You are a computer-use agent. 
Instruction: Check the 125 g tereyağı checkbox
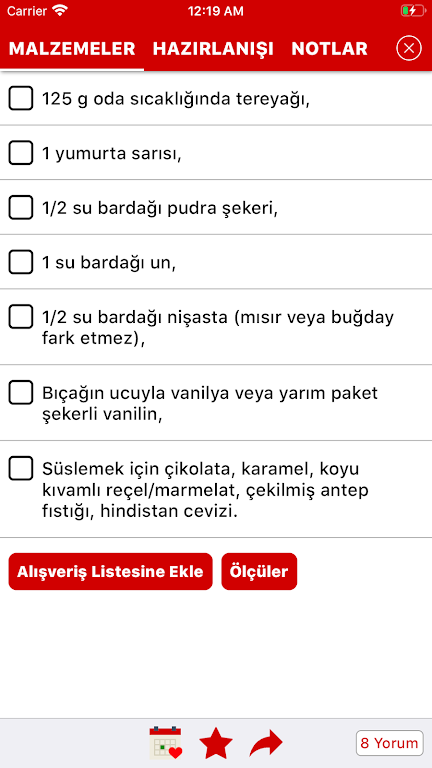click(x=21, y=98)
